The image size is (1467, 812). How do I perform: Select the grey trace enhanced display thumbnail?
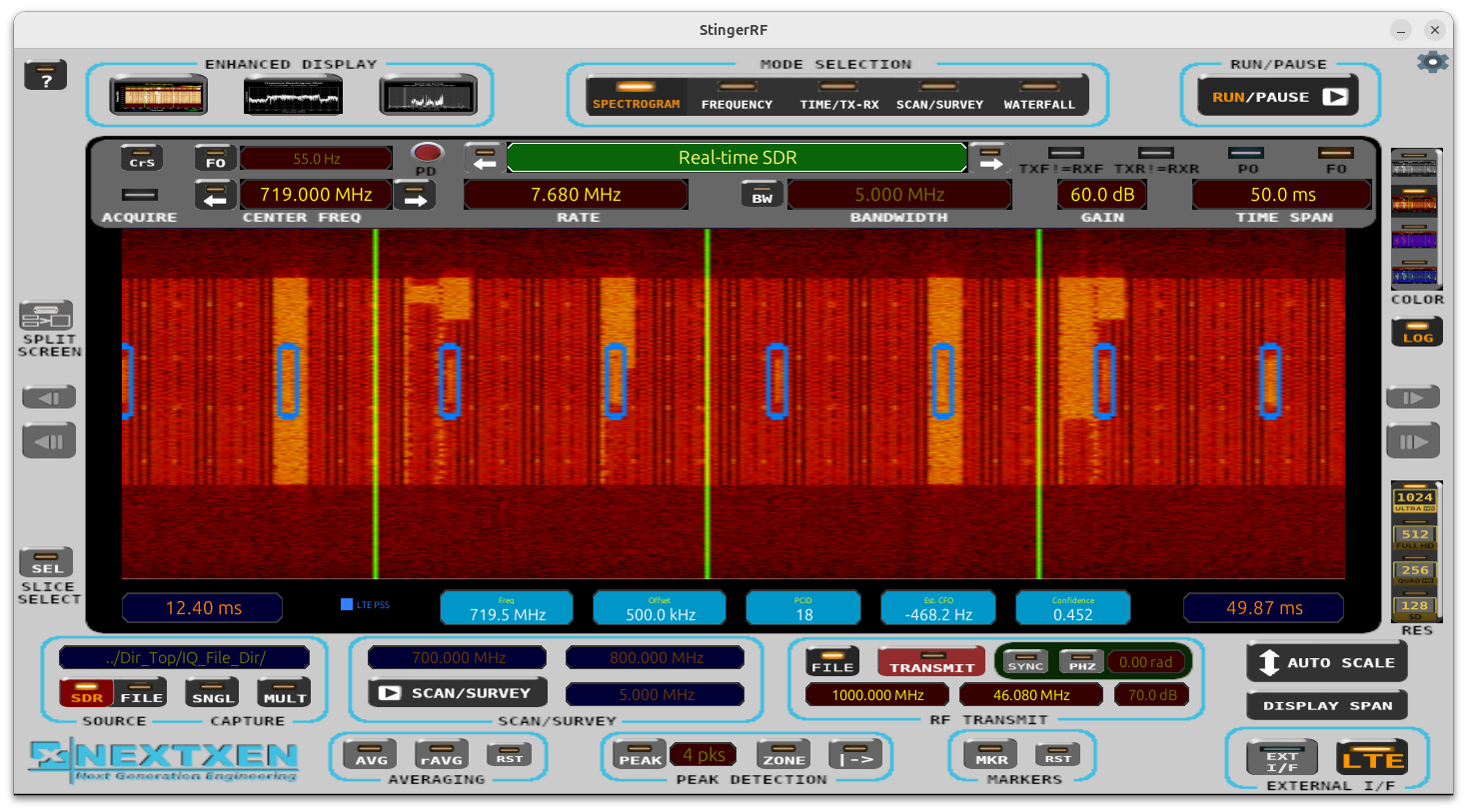(x=429, y=97)
